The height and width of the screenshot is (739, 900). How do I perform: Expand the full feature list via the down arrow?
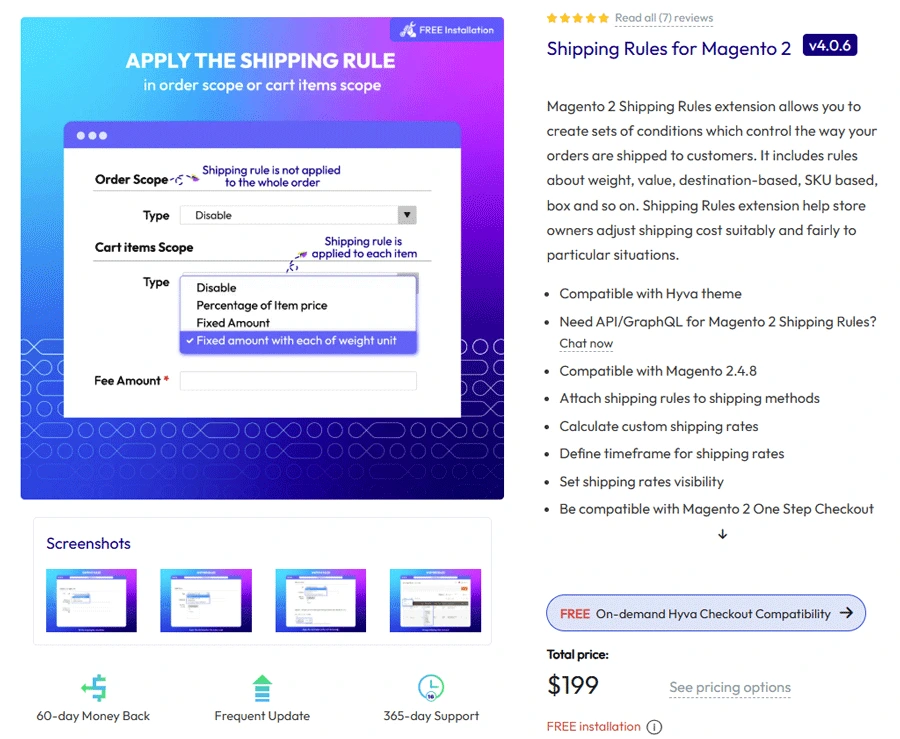coord(722,535)
